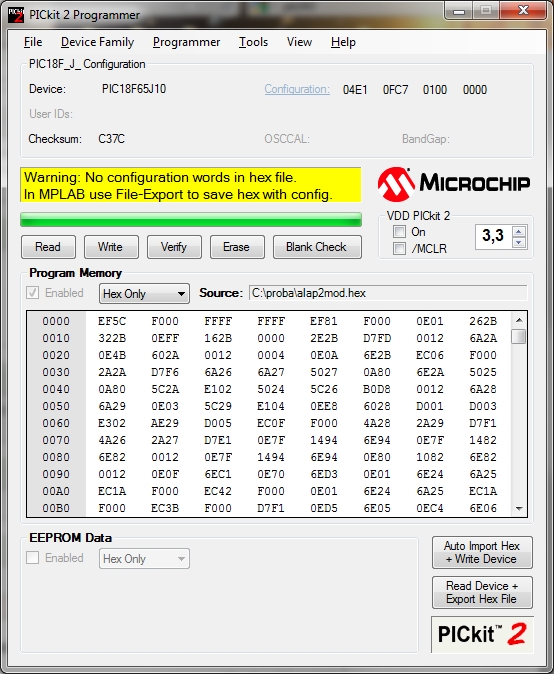Screen dimensions: 554x674
Task: Open the View menu
Action: tap(299, 42)
